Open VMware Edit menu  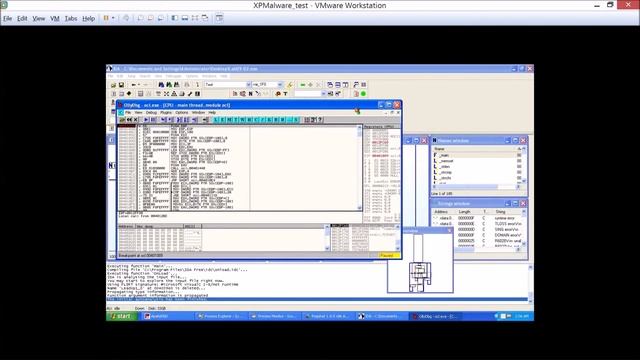click(x=22, y=18)
